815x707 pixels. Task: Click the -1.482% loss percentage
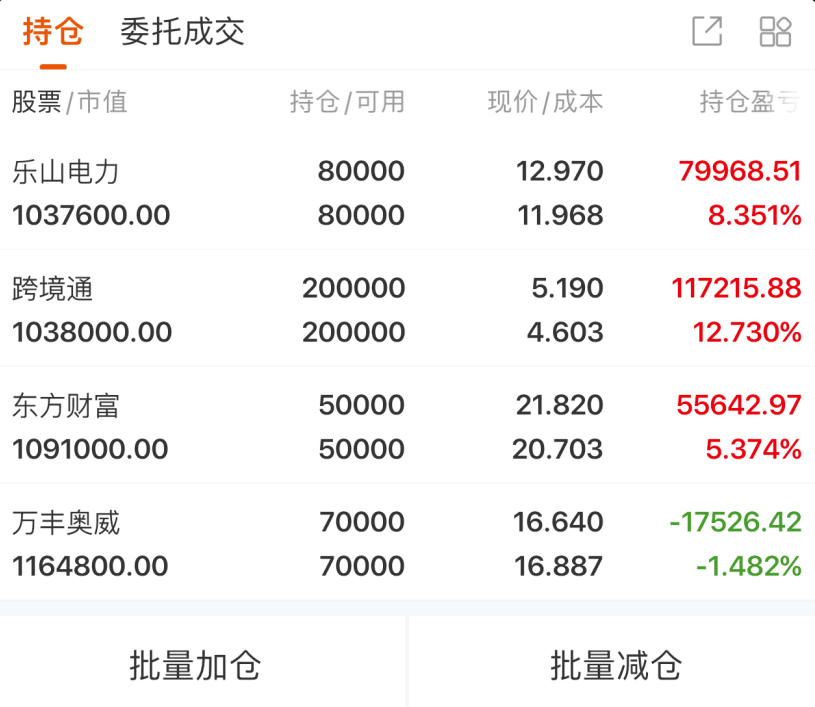click(748, 566)
